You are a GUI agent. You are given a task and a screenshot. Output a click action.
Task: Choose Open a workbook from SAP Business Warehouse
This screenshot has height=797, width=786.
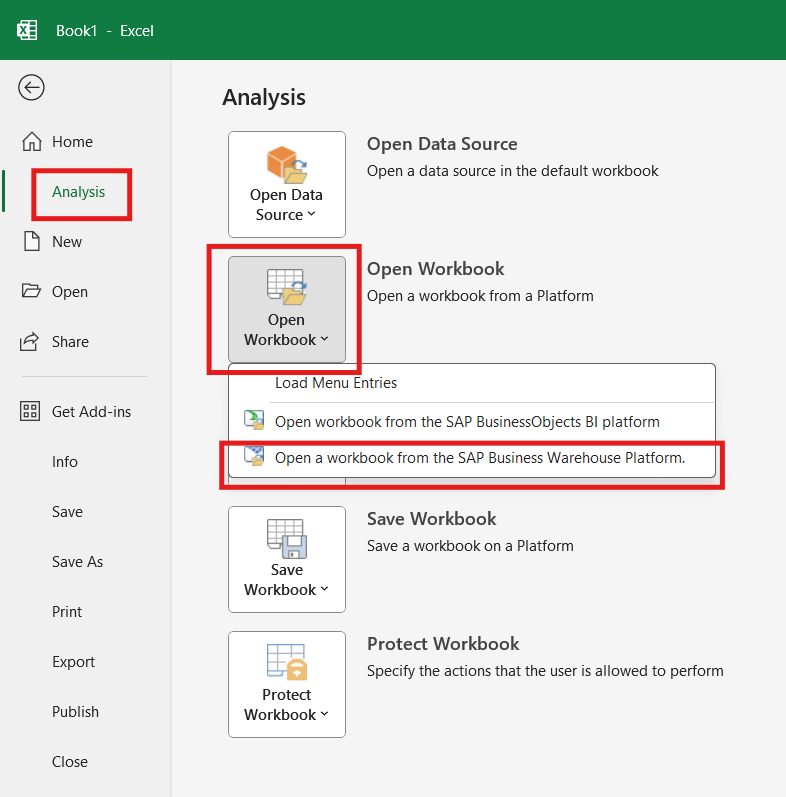[480, 458]
